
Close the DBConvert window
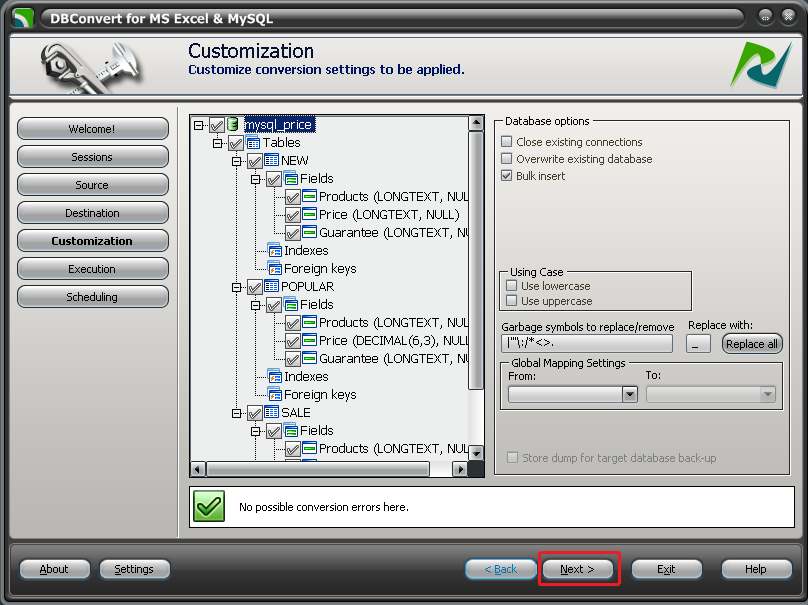click(788, 17)
